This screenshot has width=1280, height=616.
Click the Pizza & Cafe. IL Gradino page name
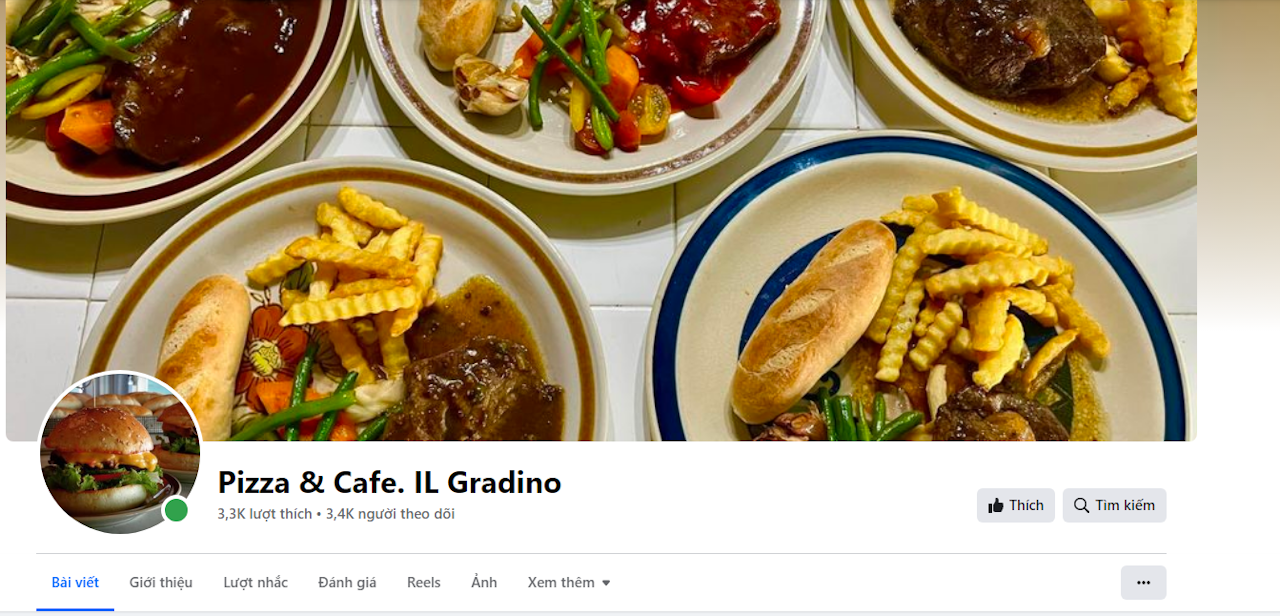(390, 483)
